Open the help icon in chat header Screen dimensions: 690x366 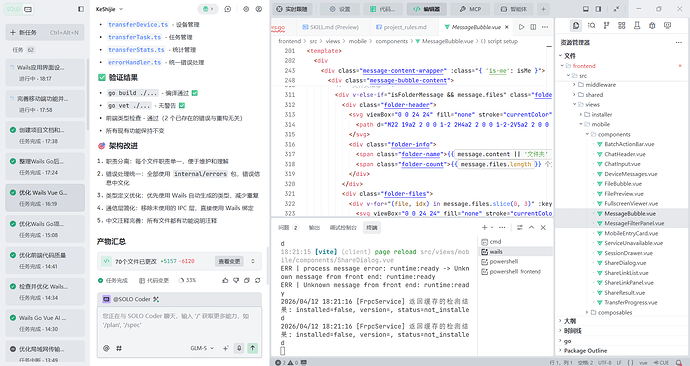[259, 9]
